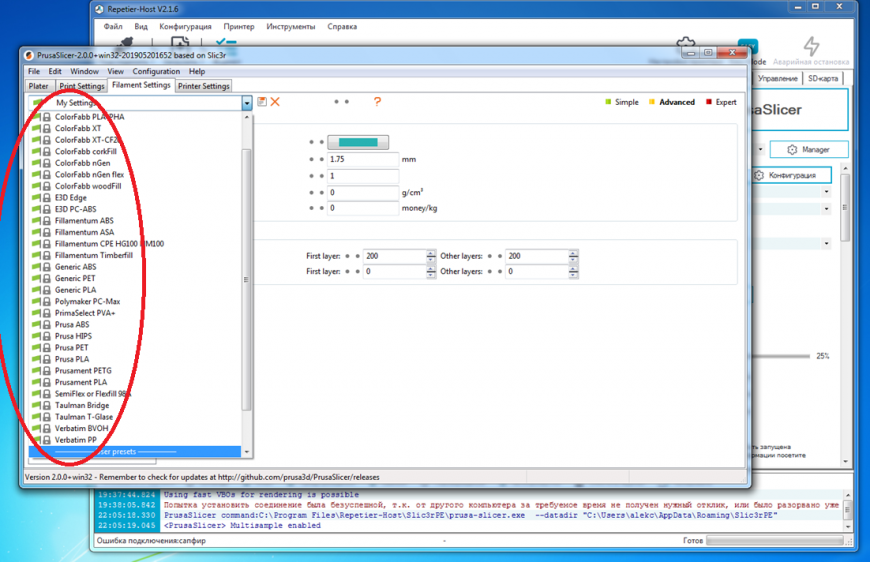Click the gear icon on the Manager button
The image size is (870, 562).
pyautogui.click(x=792, y=150)
